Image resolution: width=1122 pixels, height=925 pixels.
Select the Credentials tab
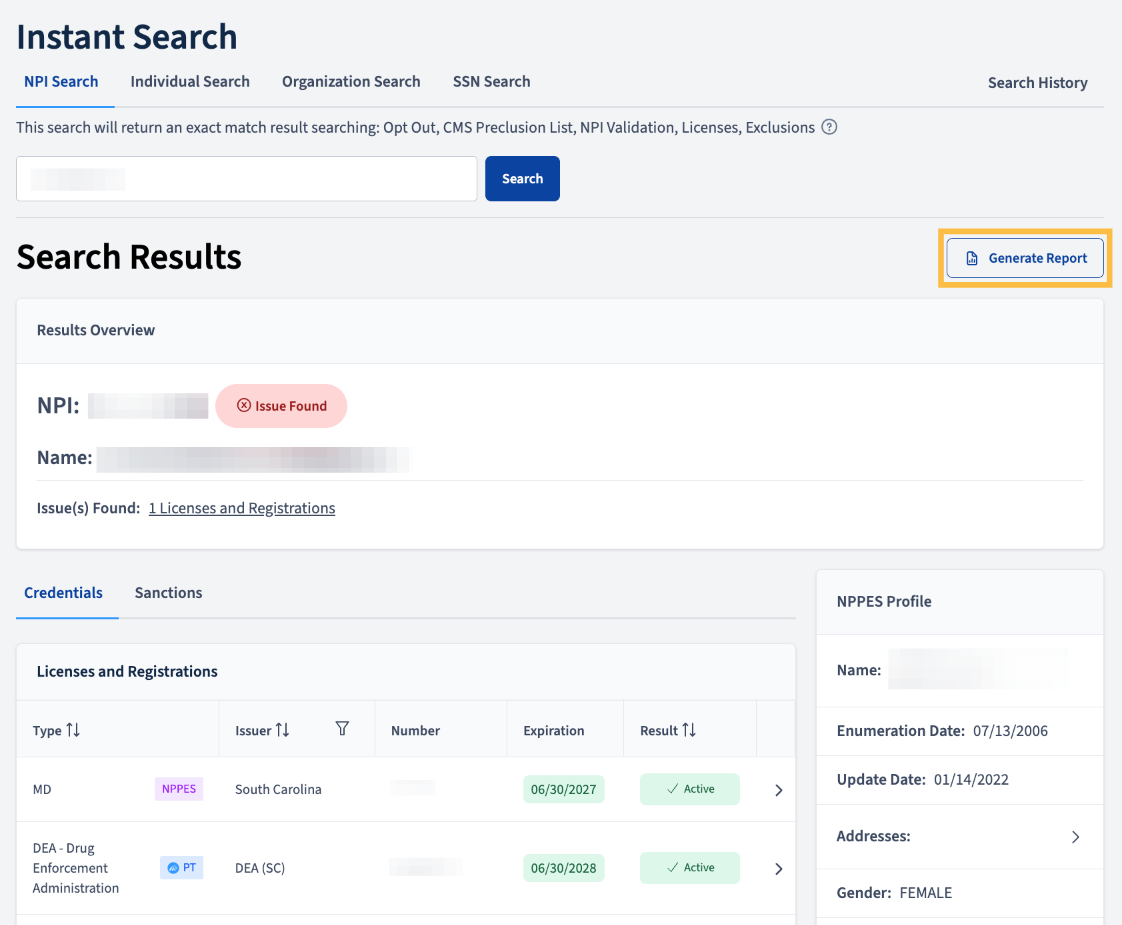tap(63, 592)
